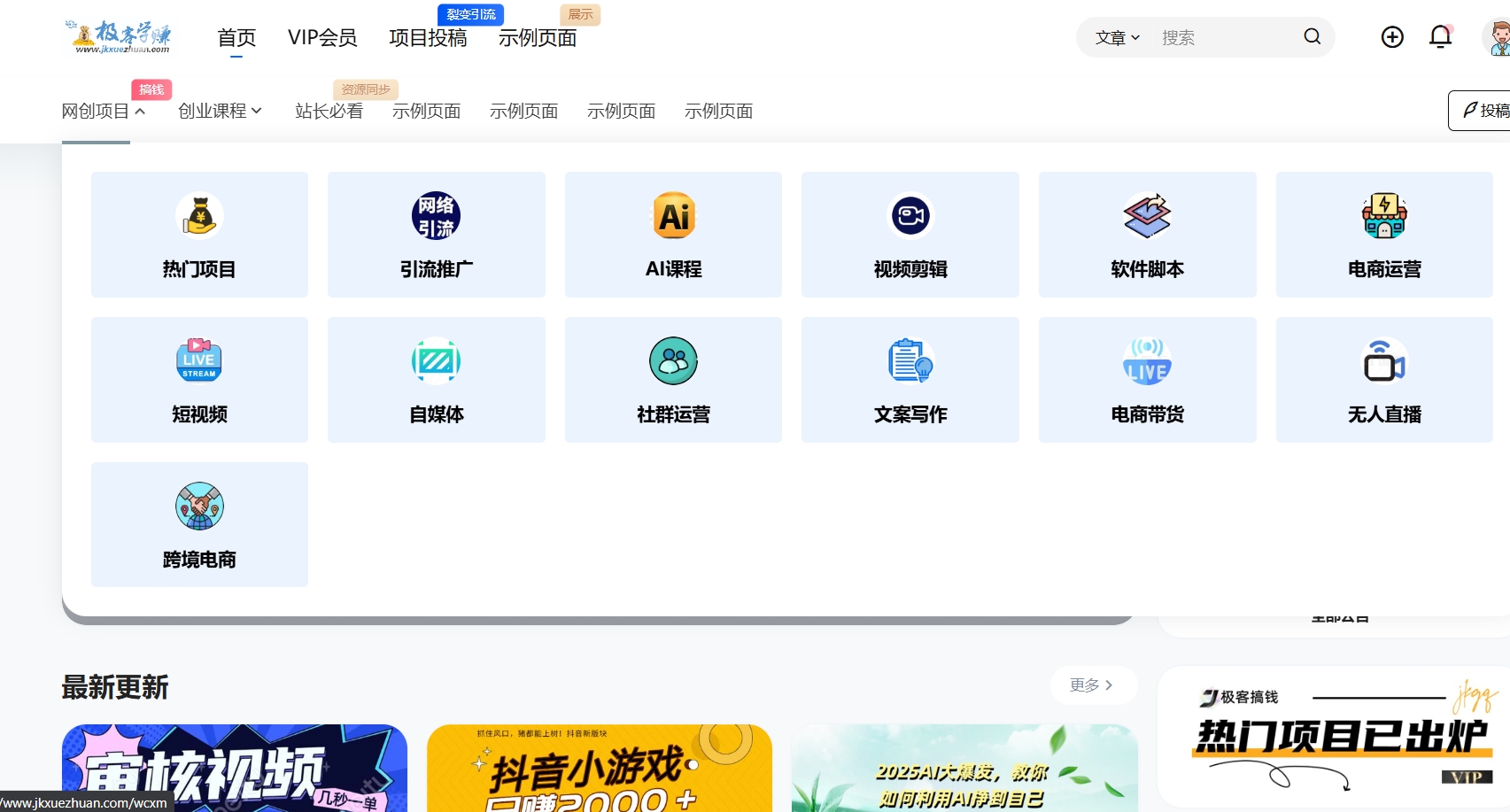Click the 更多 link next to 最新更新
Image resolution: width=1510 pixels, height=812 pixels.
(1093, 684)
